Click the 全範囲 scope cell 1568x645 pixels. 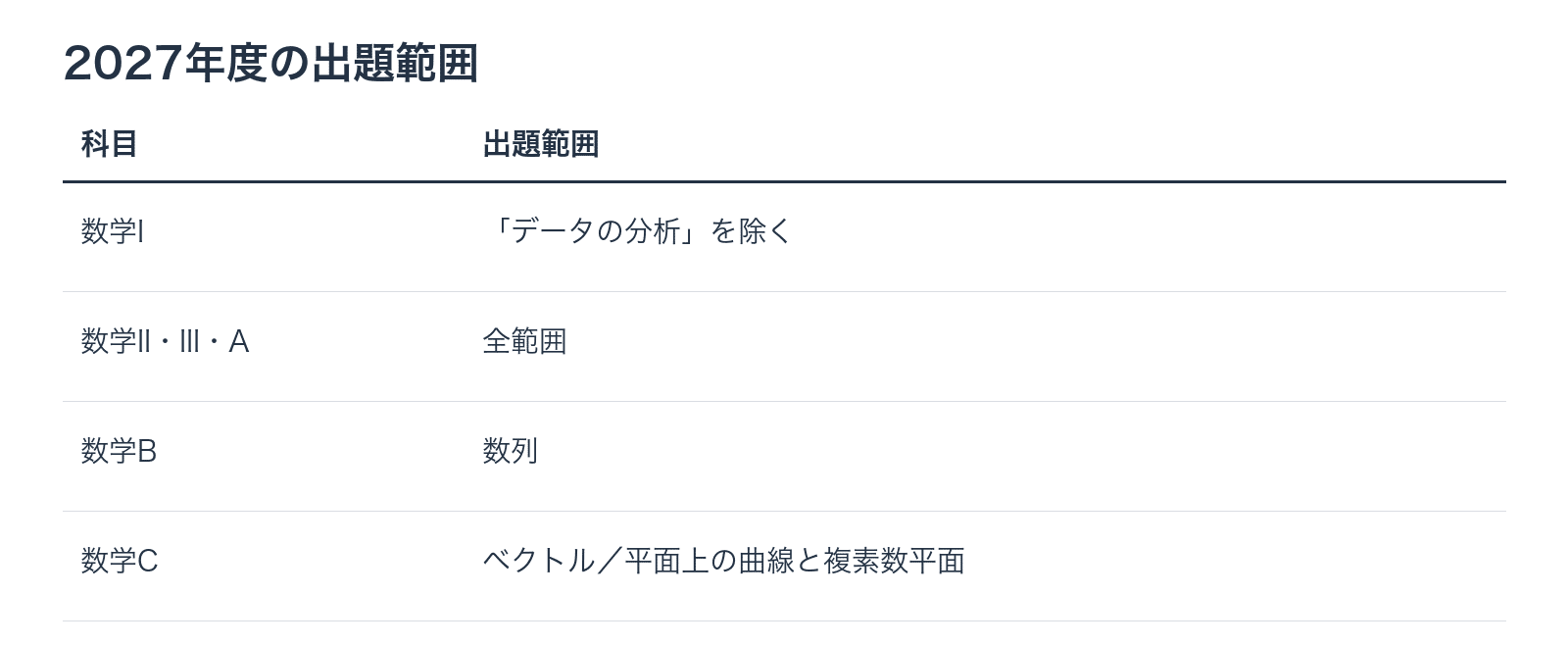[x=524, y=341]
